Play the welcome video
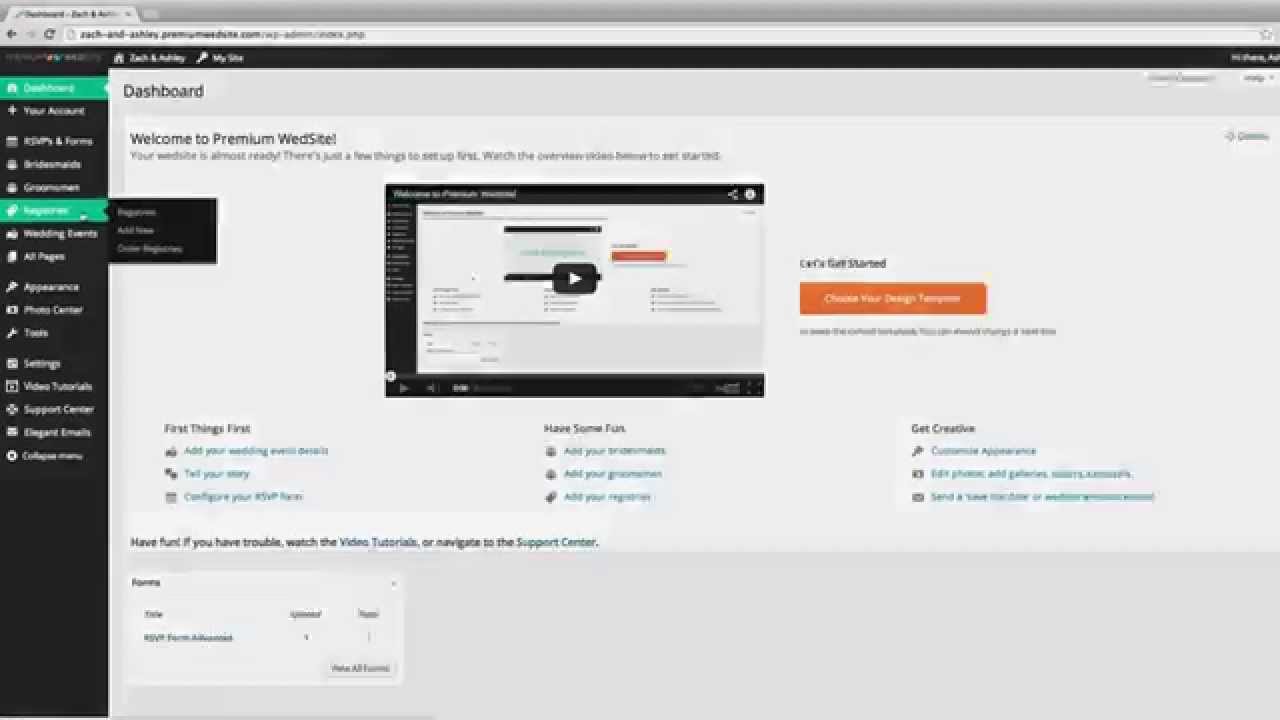The height and width of the screenshot is (720, 1280). [574, 279]
